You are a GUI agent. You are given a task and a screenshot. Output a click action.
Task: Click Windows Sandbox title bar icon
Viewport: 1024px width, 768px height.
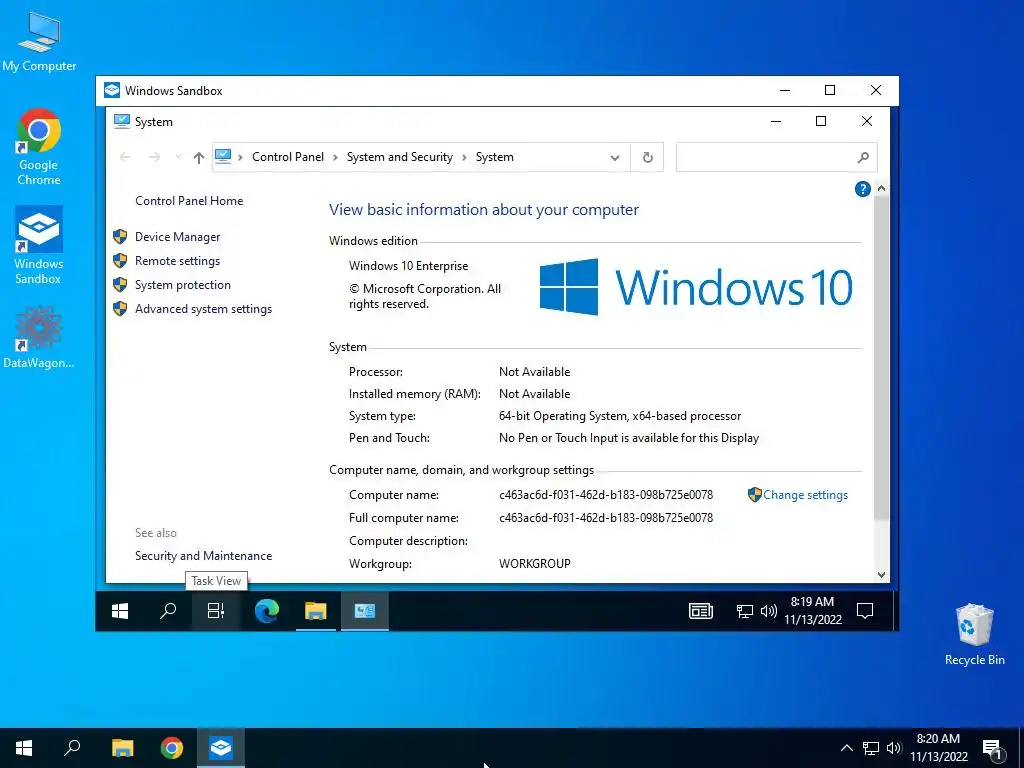(112, 90)
